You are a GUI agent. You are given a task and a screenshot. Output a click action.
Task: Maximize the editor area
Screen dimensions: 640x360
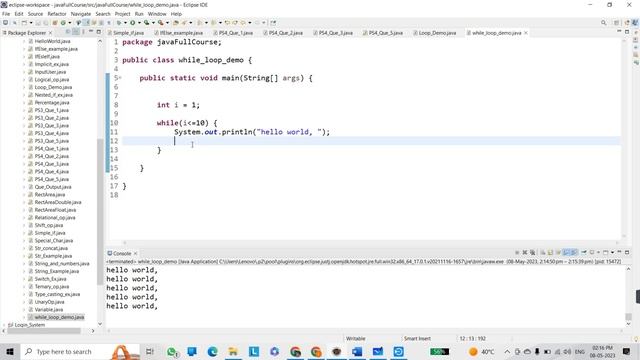click(627, 32)
